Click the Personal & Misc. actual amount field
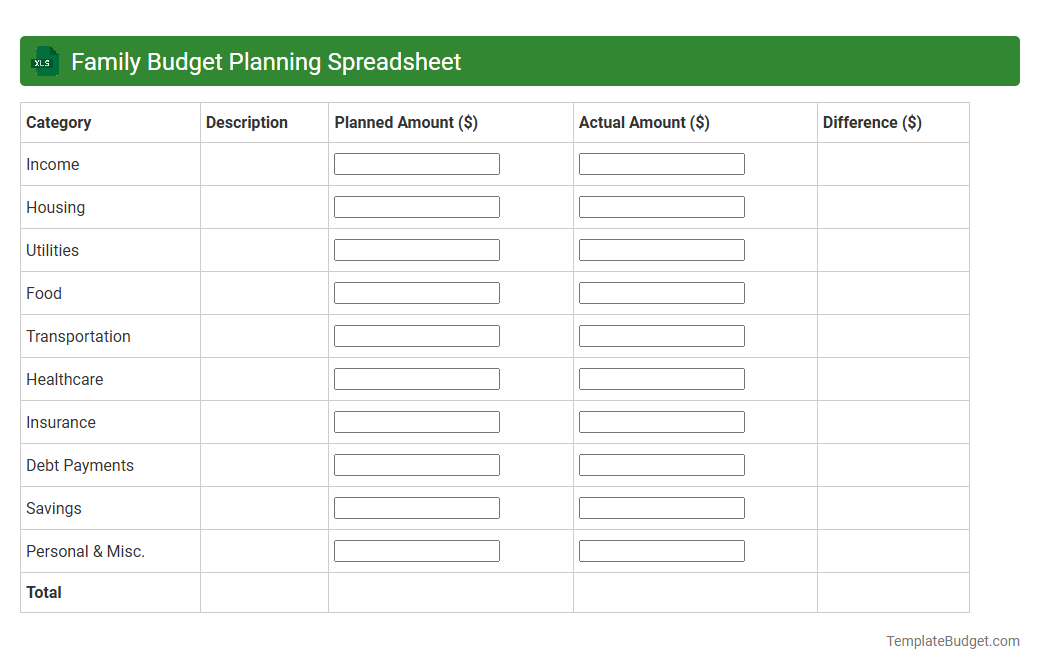This screenshot has height=670, width=1040. click(661, 550)
